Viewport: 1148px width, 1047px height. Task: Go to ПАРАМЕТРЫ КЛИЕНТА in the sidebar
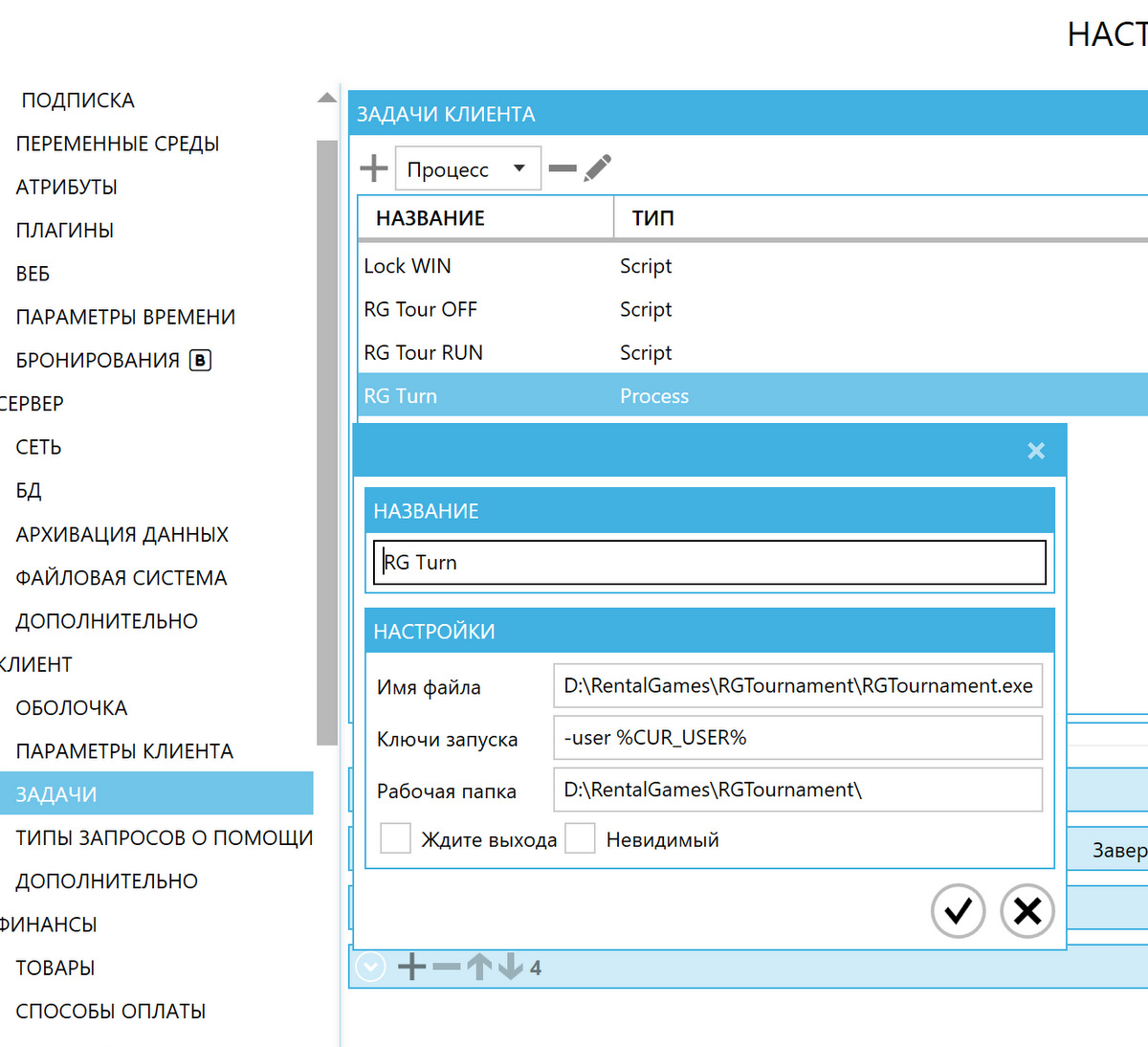(124, 751)
